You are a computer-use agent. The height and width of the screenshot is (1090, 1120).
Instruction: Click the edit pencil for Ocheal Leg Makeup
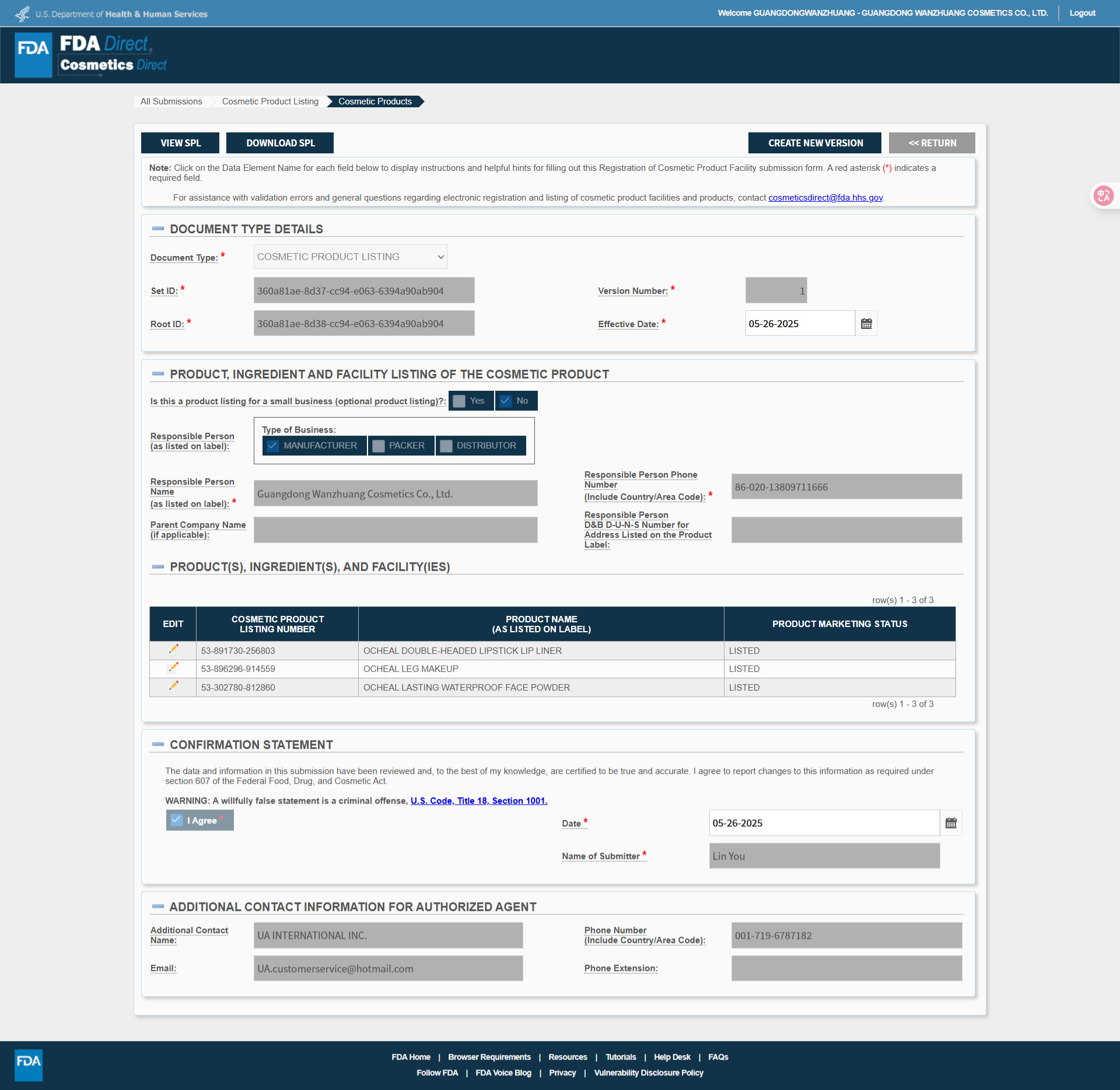(173, 668)
